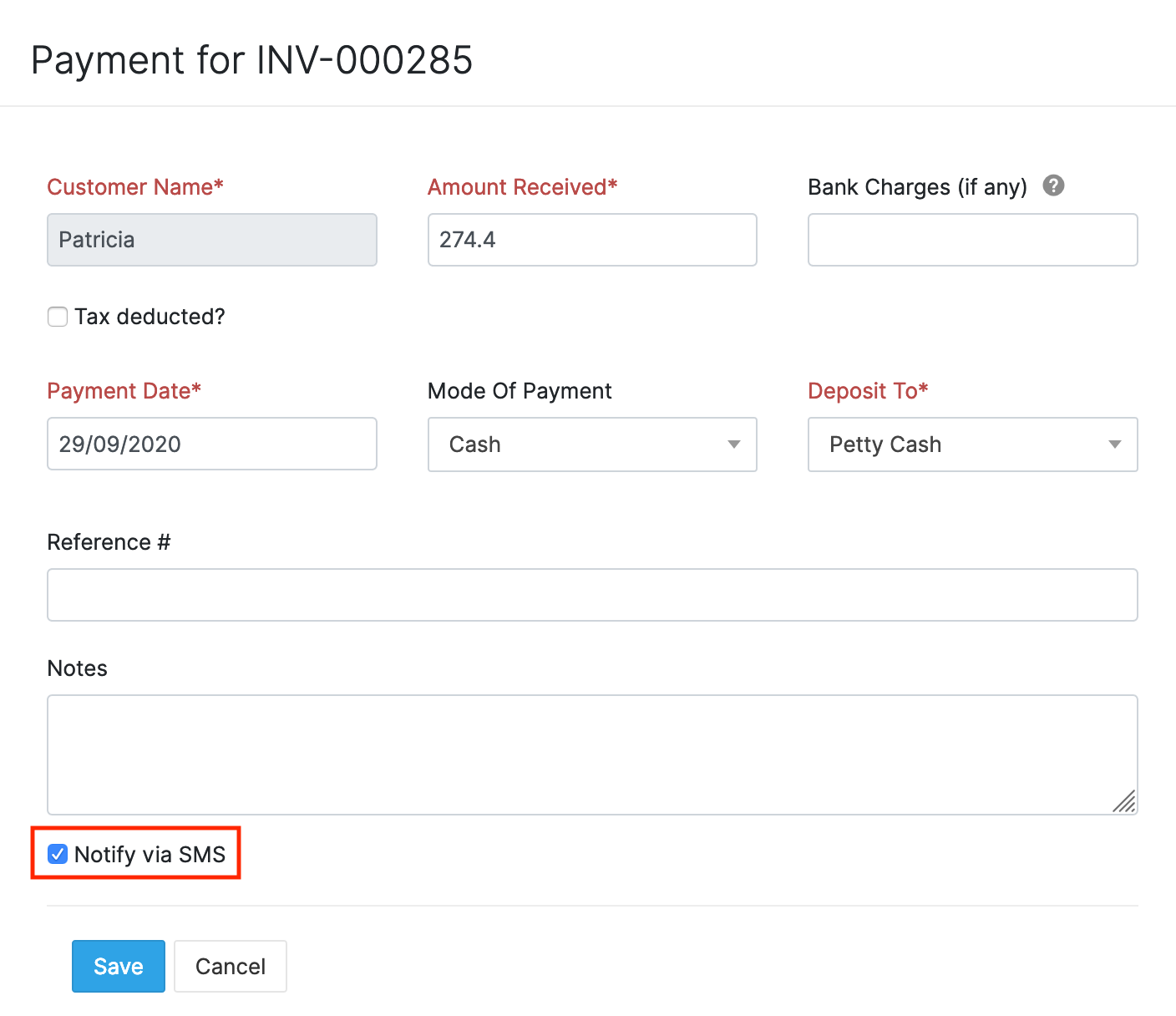The height and width of the screenshot is (1016, 1176).
Task: Cancel the payment form
Action: pos(230,966)
